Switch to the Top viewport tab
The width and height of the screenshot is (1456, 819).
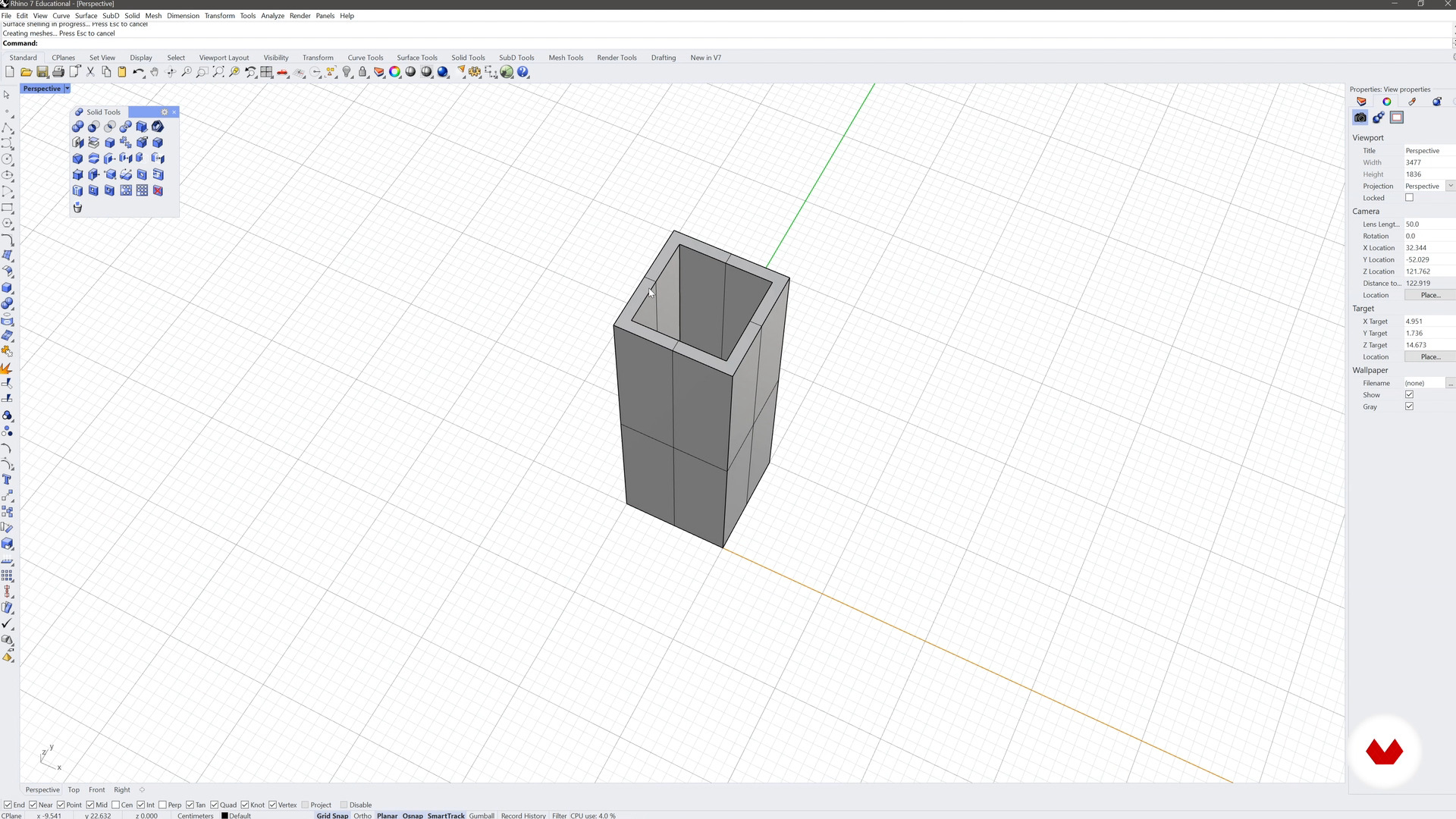[x=74, y=789]
